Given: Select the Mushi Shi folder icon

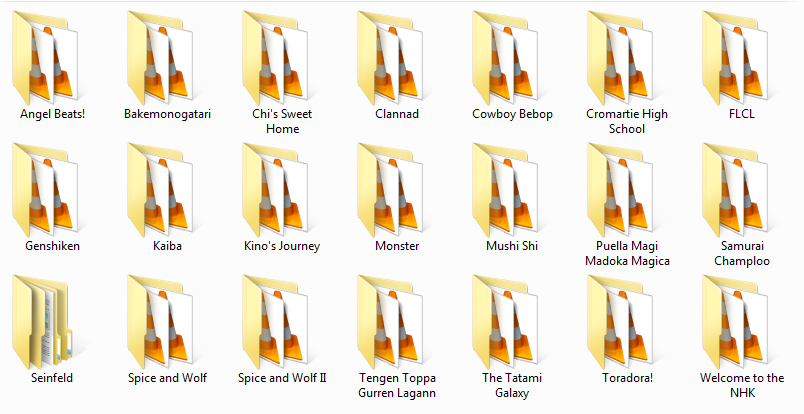Looking at the screenshot, I should [x=505, y=190].
